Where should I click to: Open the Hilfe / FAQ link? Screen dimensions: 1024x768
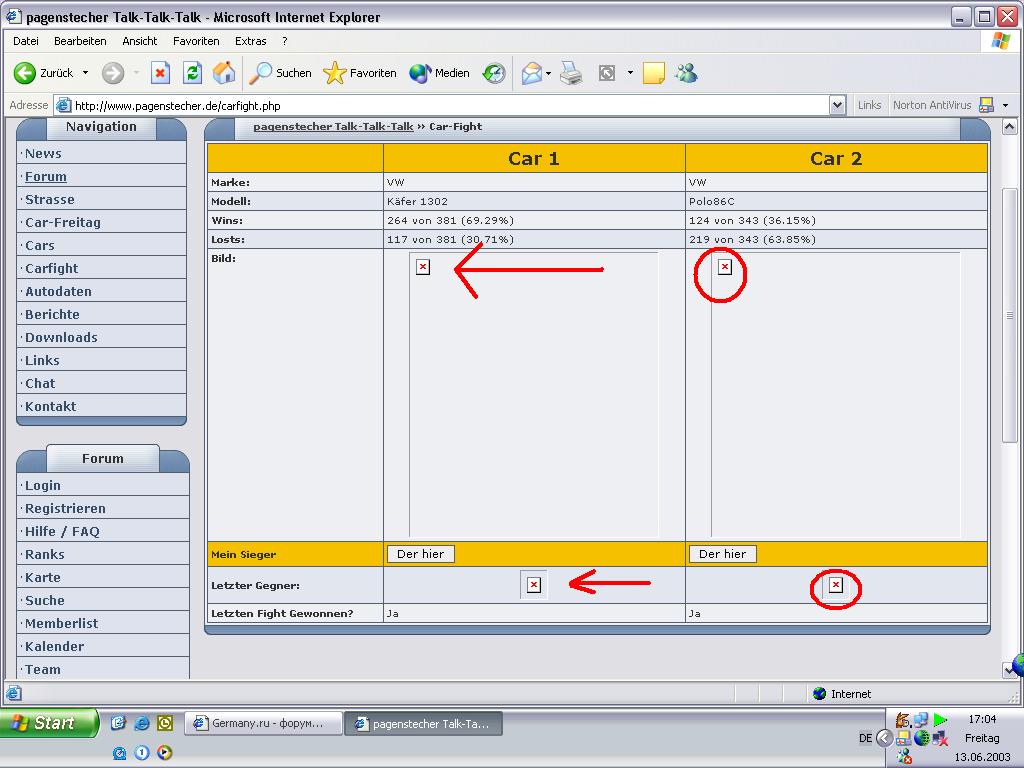coord(62,532)
